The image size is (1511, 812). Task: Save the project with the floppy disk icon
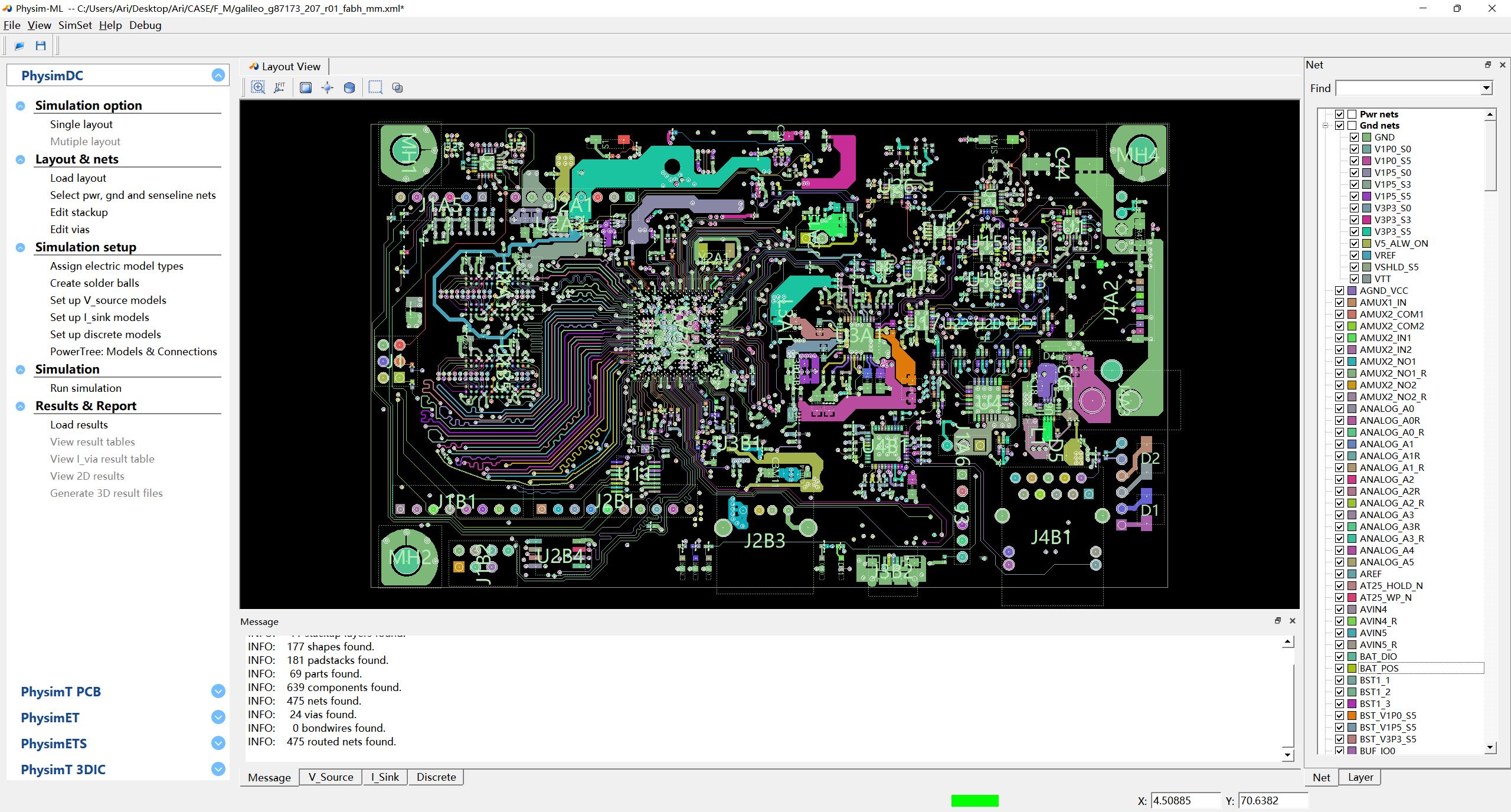(41, 45)
